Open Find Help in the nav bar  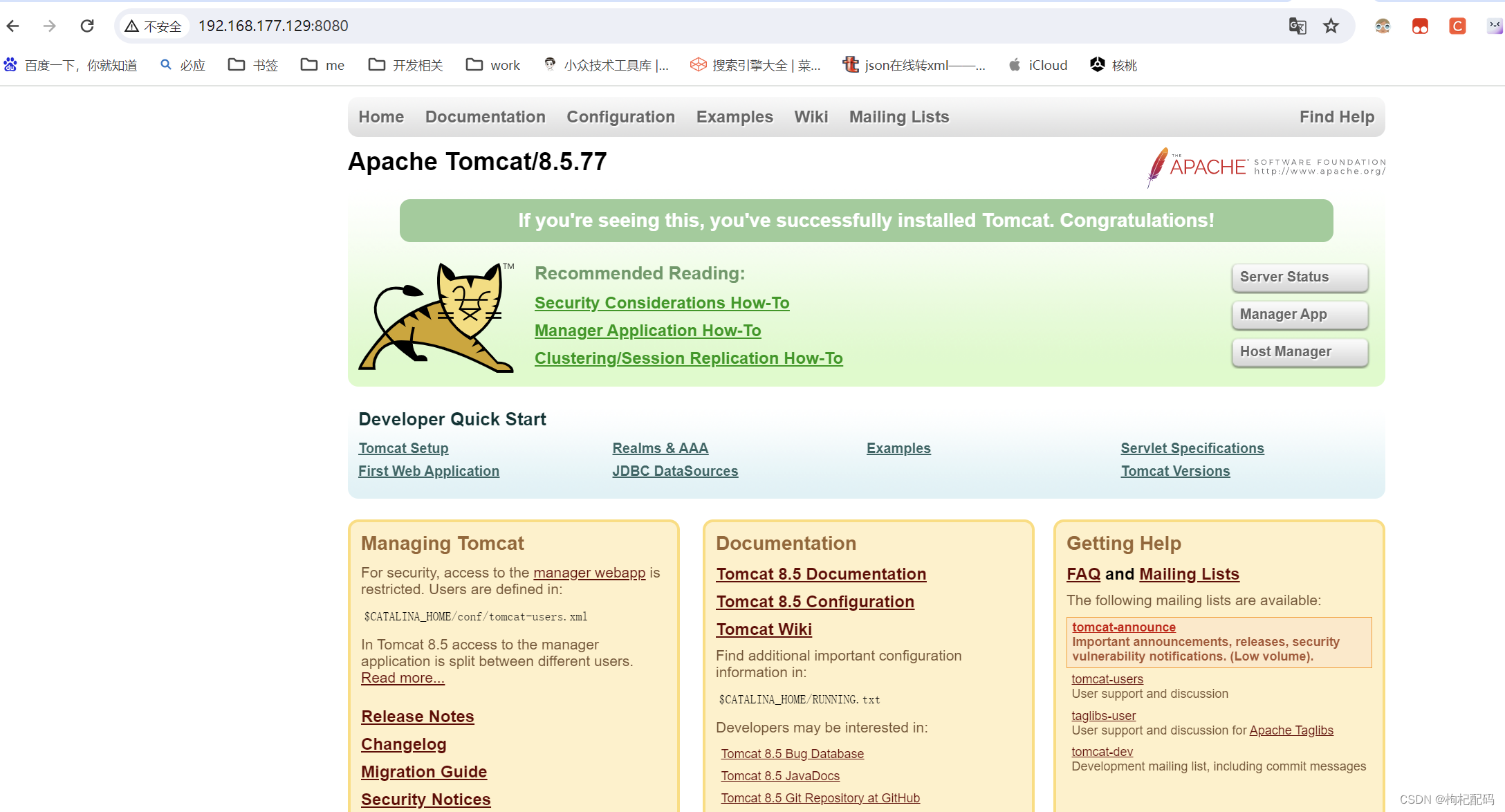pos(1337,117)
